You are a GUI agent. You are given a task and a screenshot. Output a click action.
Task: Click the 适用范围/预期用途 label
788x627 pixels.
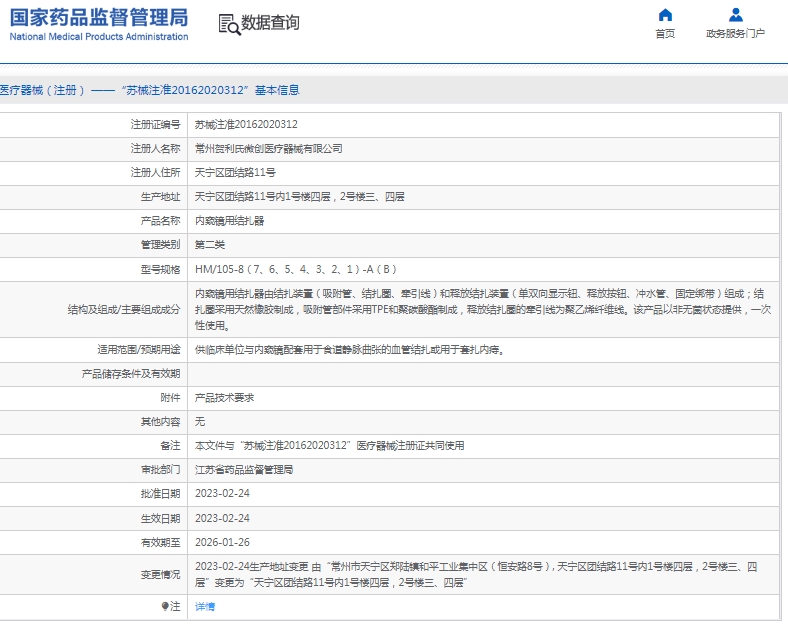139,350
